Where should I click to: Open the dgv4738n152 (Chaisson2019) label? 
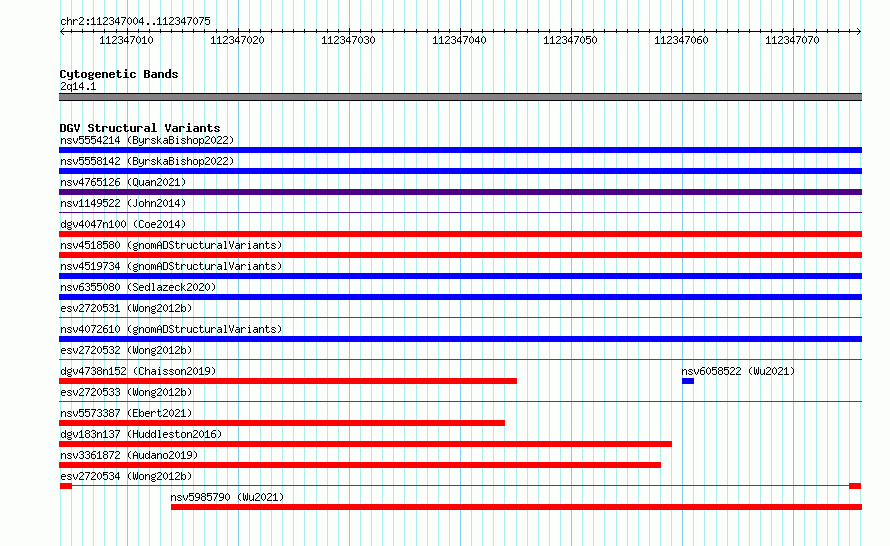click(138, 371)
